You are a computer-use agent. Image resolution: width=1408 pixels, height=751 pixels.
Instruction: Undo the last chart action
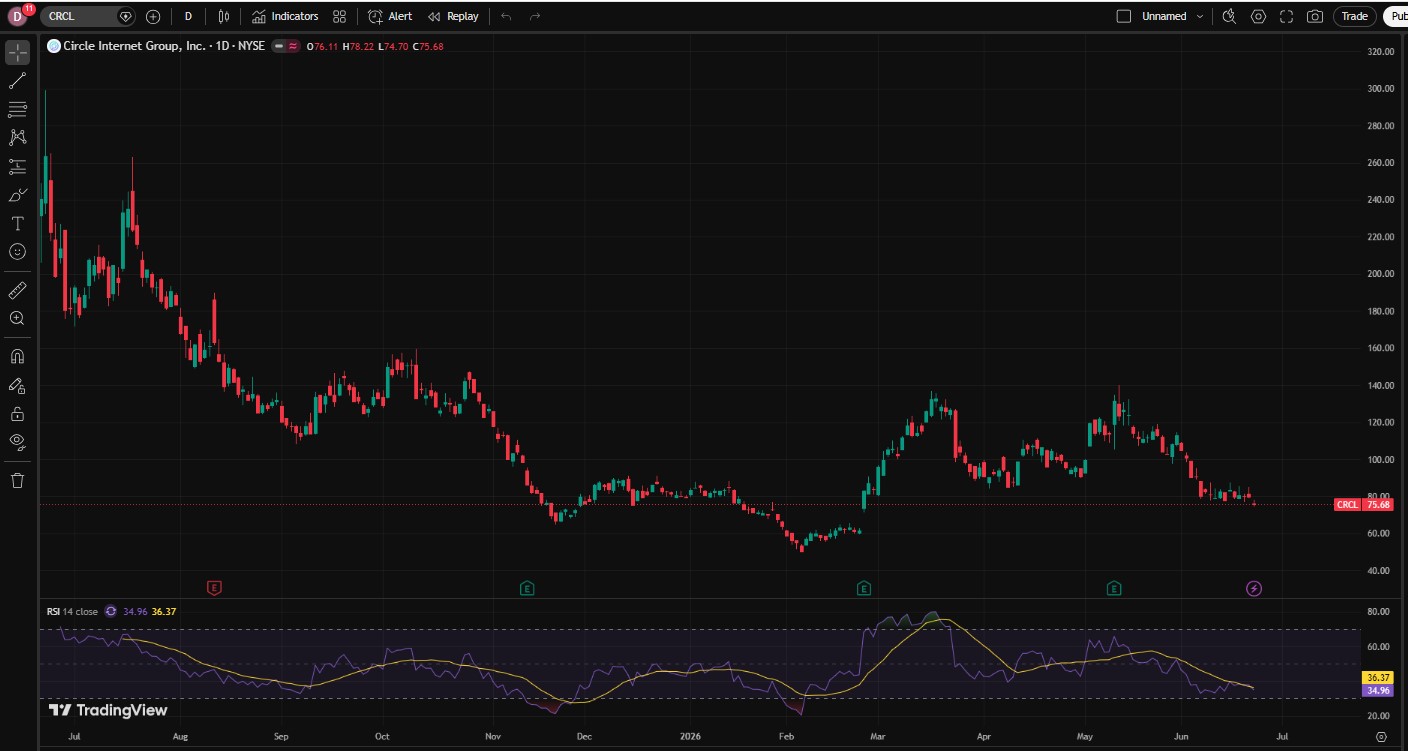point(506,17)
